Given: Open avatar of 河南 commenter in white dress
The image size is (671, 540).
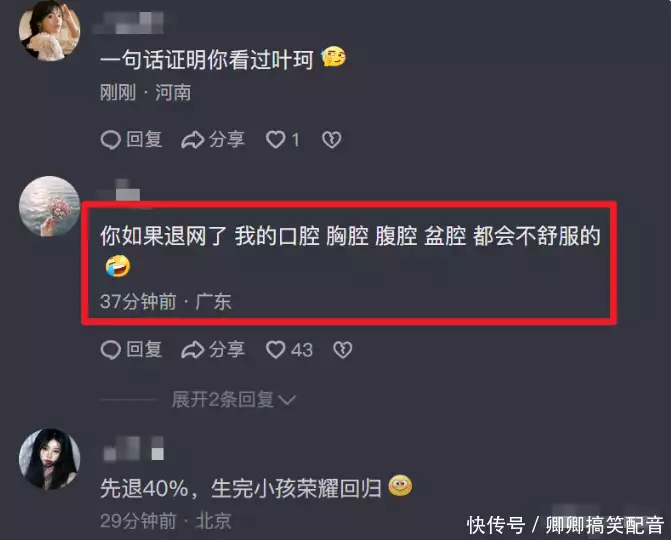Looking at the screenshot, I should coord(50,31).
